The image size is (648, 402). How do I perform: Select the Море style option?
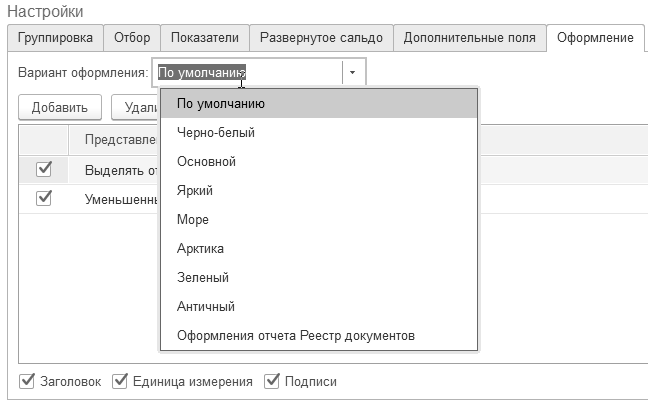(192, 219)
